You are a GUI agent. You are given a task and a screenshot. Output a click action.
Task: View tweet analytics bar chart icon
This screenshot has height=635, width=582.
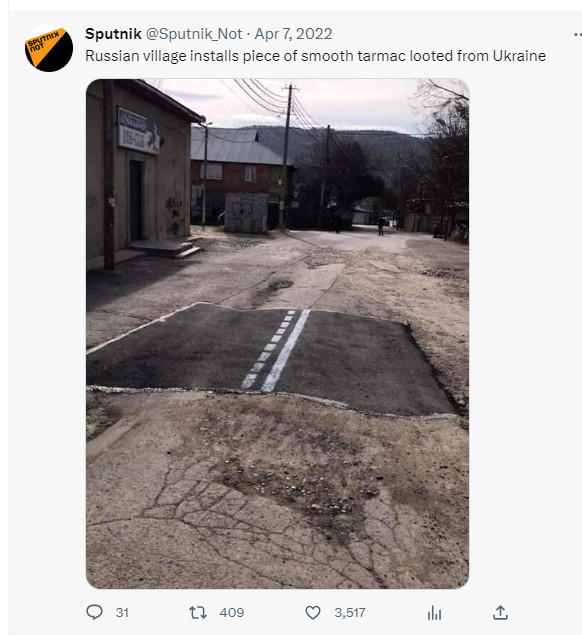434,613
